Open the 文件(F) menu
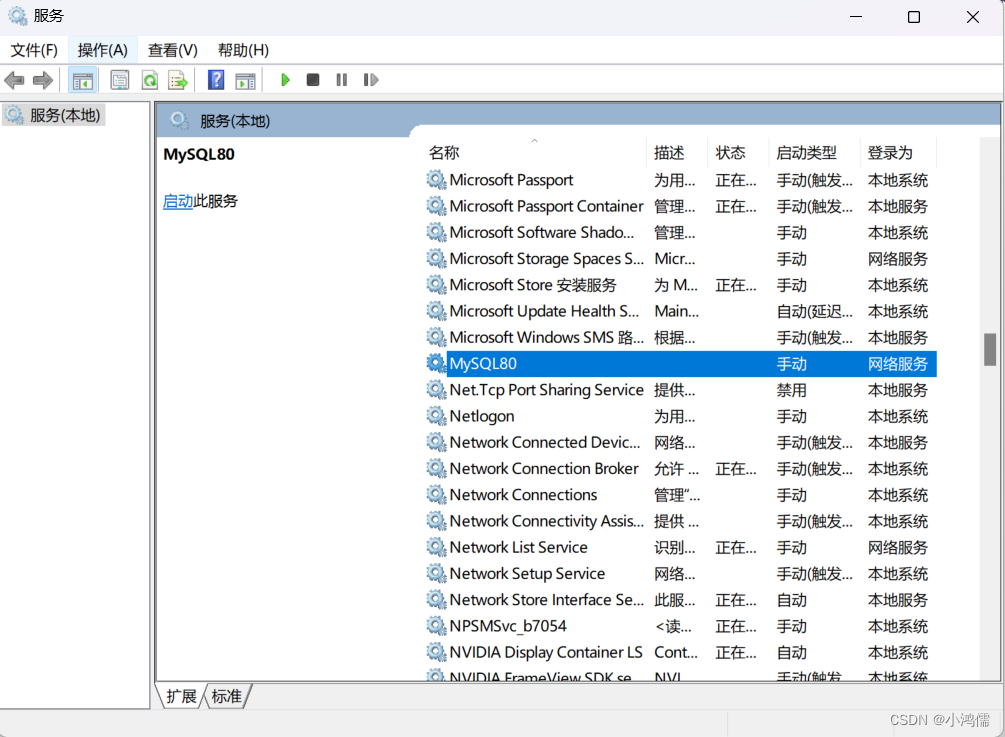Viewport: 1005px width, 737px height. pyautogui.click(x=34, y=49)
